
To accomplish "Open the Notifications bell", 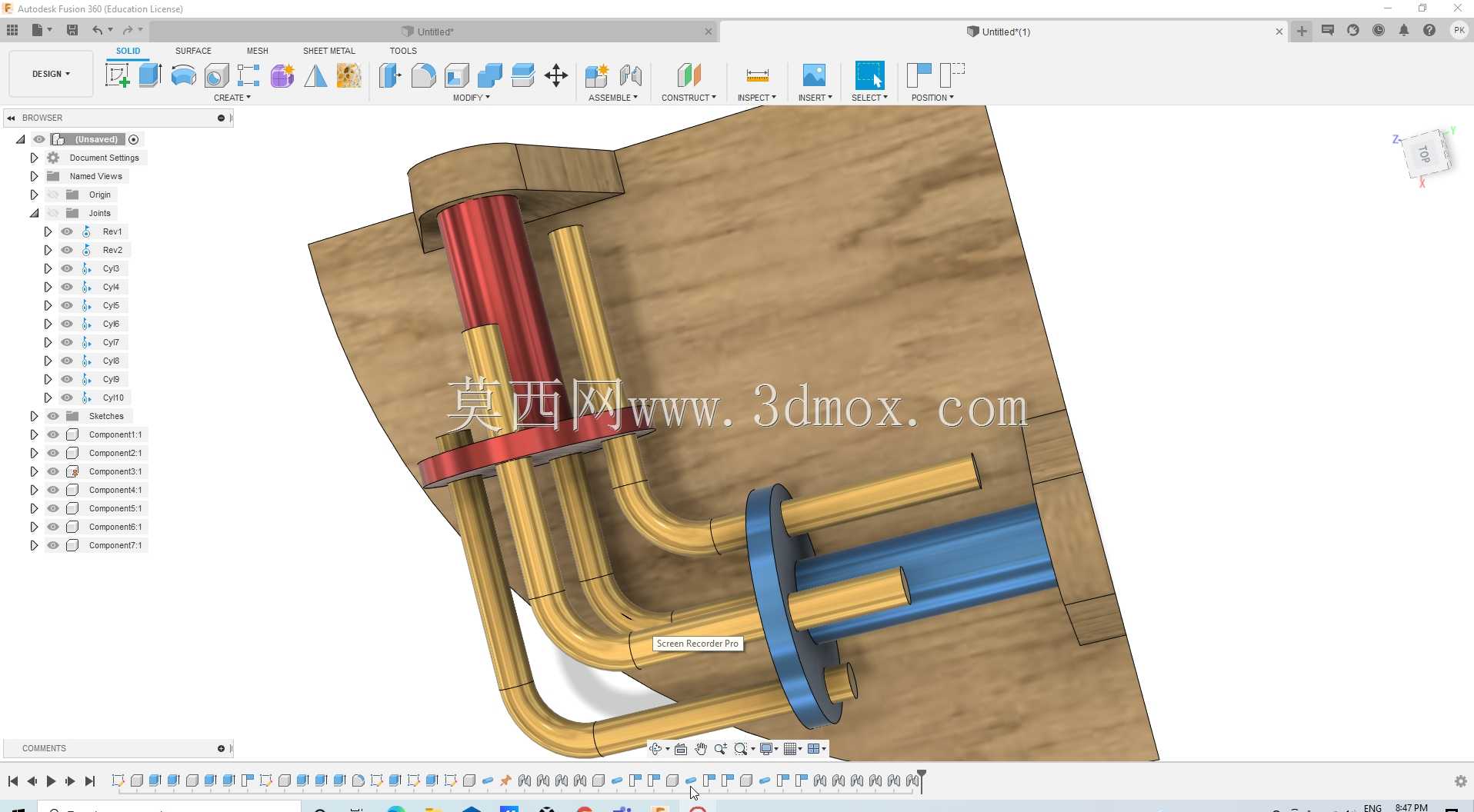I will [x=1404, y=30].
